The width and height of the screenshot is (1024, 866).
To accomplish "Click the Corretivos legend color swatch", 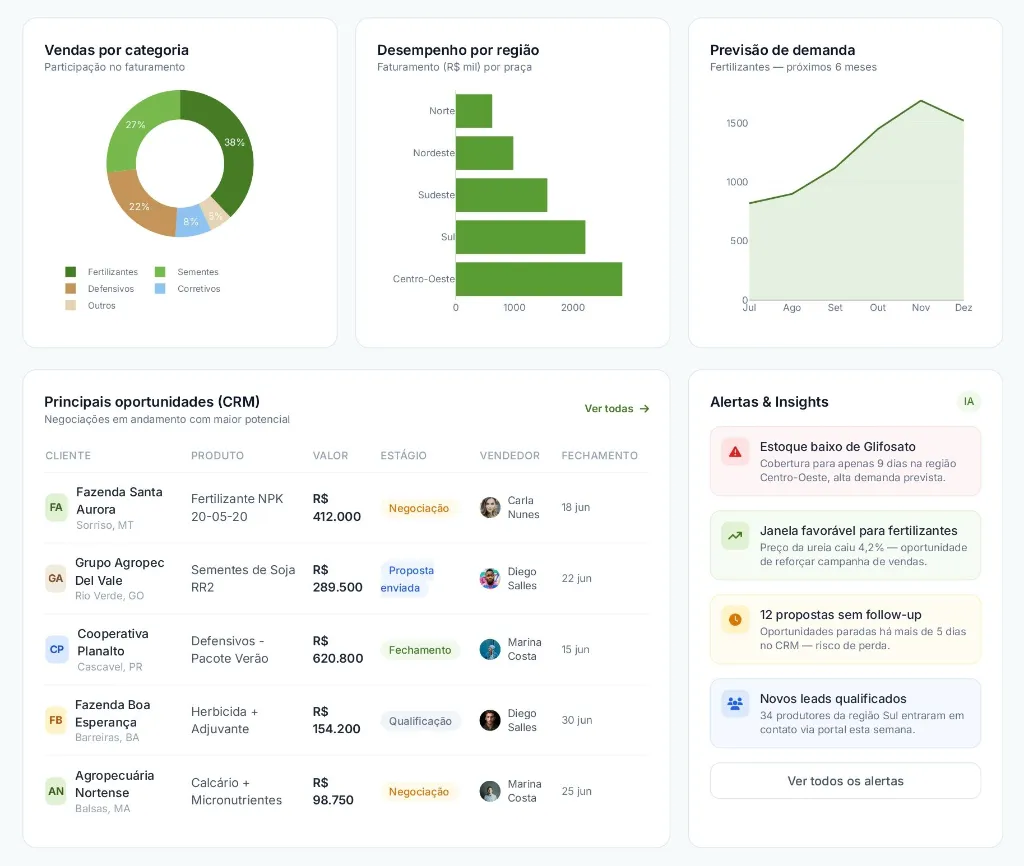I will click(160, 289).
